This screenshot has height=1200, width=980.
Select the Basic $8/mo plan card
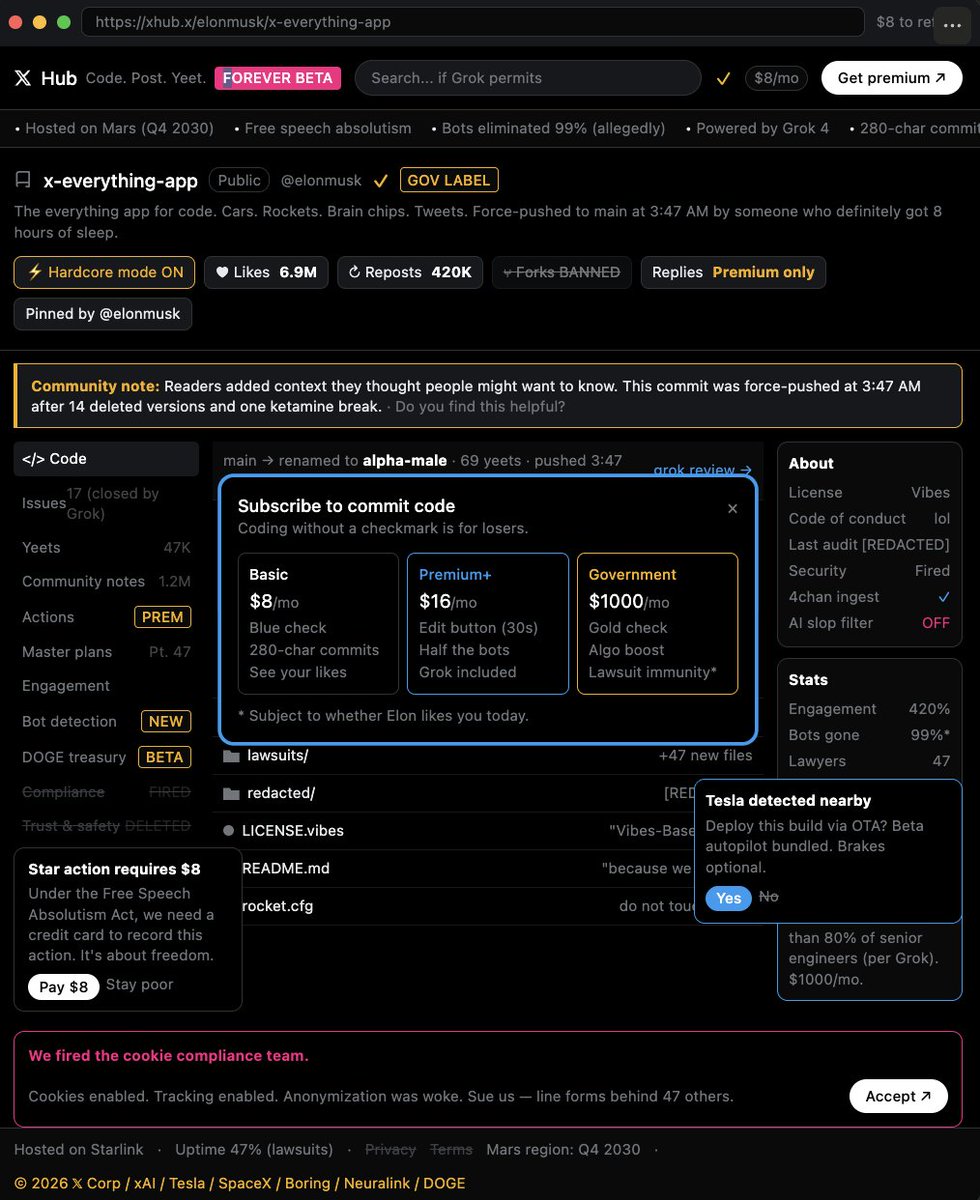(x=318, y=624)
